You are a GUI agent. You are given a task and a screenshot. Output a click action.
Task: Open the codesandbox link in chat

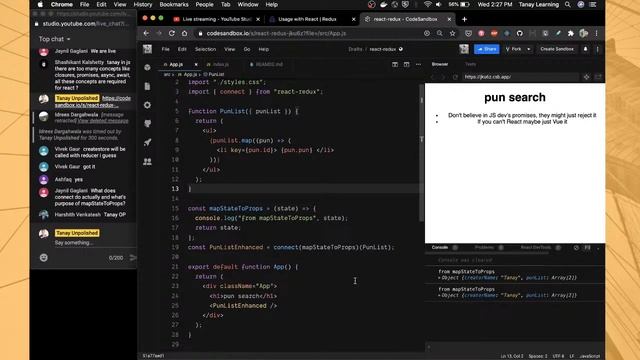[x=93, y=102]
